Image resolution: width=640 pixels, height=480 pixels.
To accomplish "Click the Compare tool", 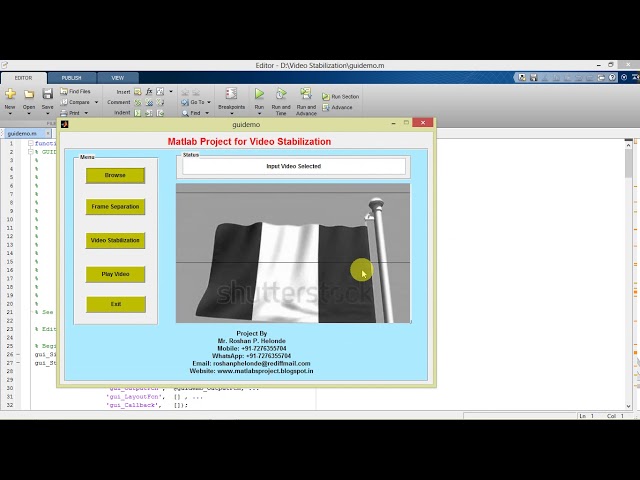I will coord(75,102).
